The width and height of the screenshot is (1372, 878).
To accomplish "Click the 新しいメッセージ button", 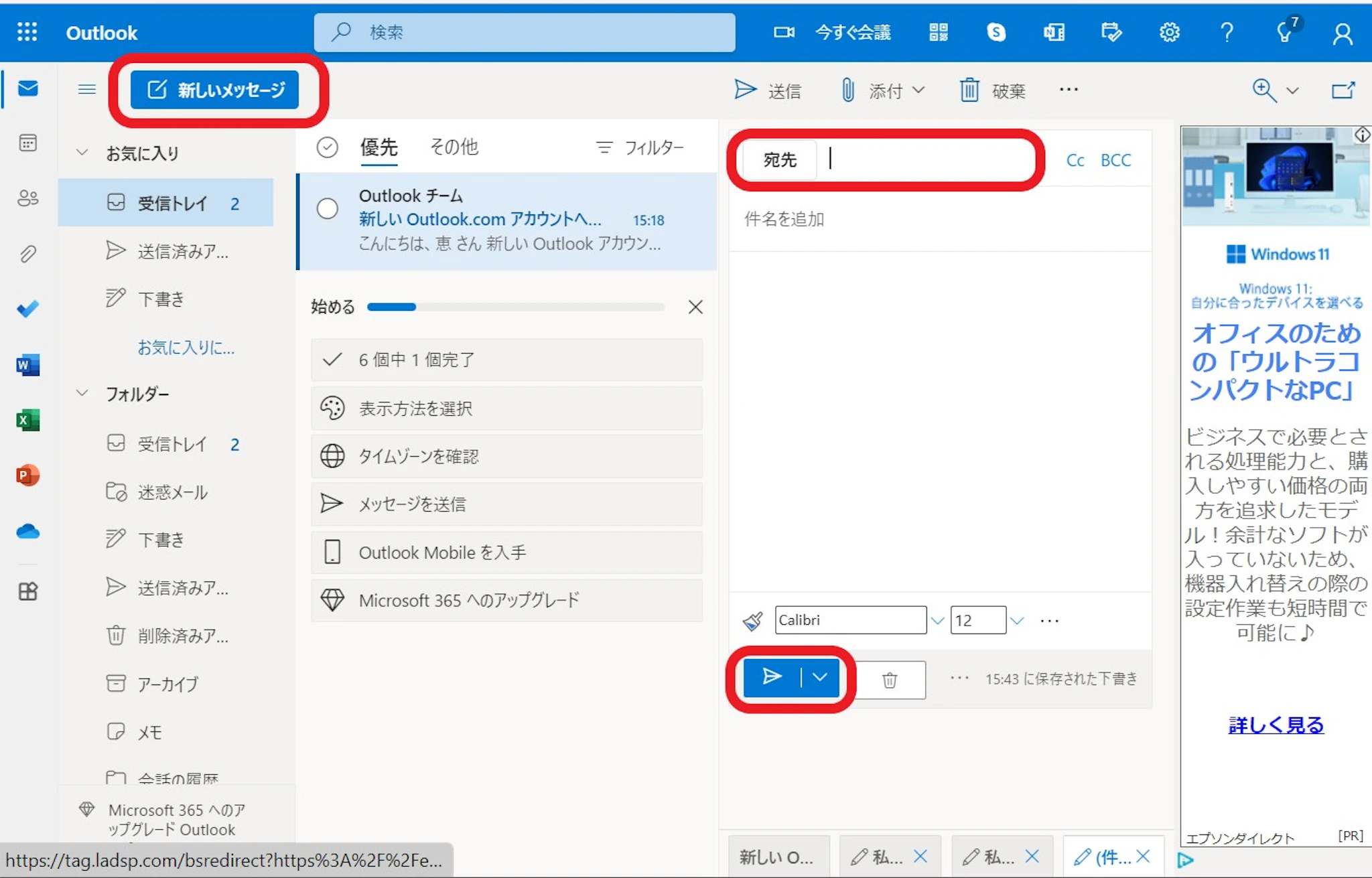I will coord(214,90).
